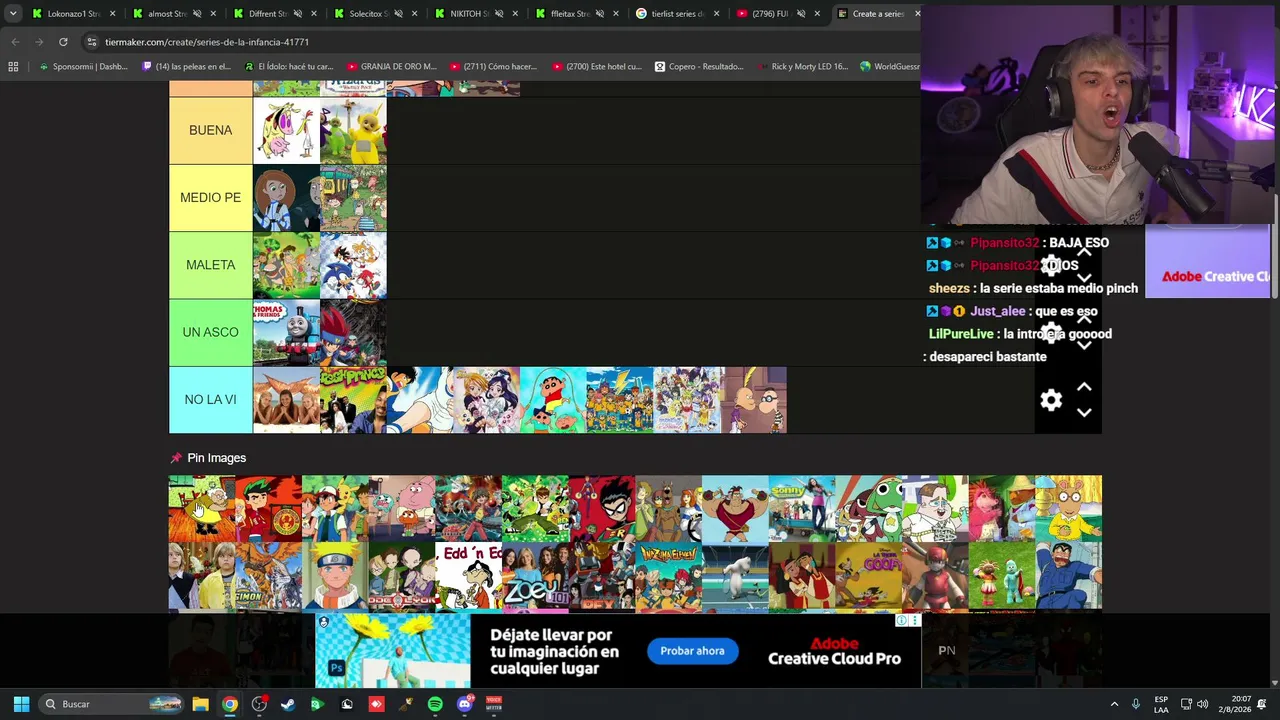Open the 'Copero - Resultado...' bookmark

699,67
